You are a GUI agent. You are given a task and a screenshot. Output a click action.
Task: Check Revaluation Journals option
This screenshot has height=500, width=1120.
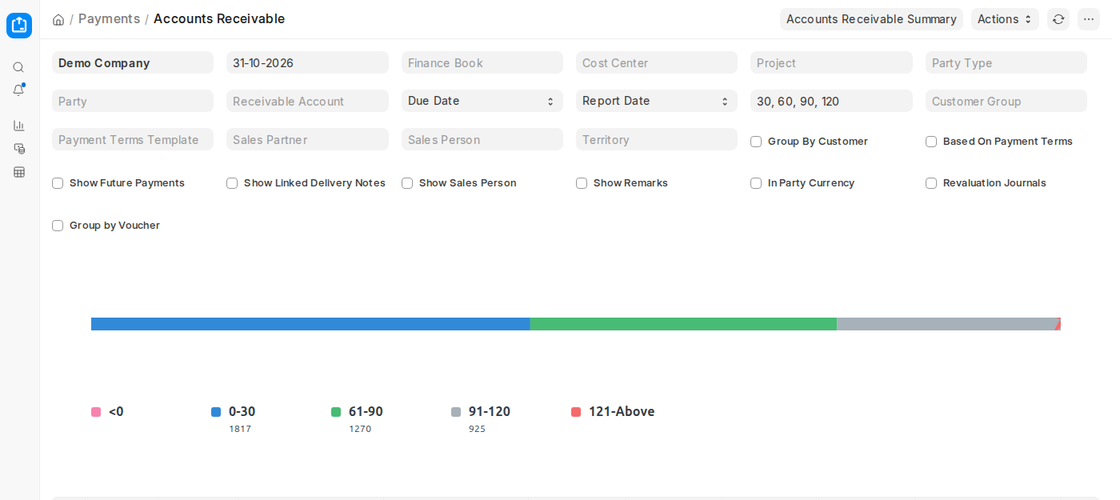click(x=931, y=183)
